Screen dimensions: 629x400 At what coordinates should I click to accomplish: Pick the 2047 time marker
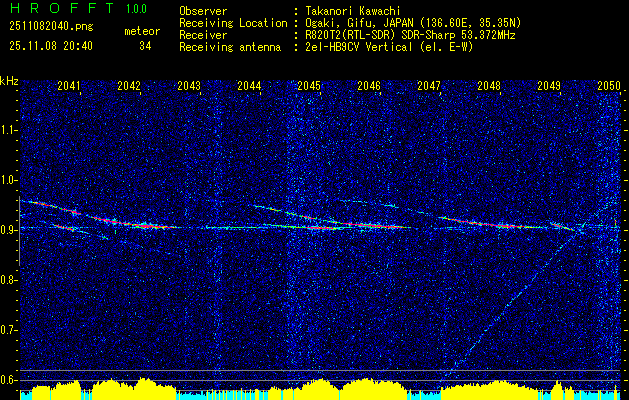pos(429,87)
